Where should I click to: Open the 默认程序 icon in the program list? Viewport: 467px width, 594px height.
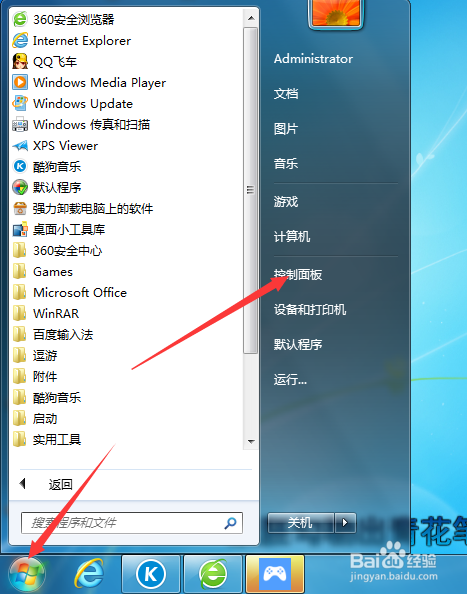(x=20, y=187)
